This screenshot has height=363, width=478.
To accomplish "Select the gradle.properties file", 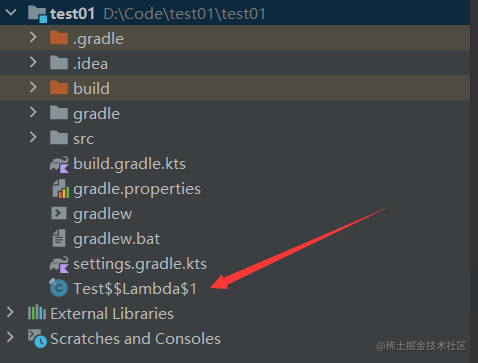I will pyautogui.click(x=137, y=189).
